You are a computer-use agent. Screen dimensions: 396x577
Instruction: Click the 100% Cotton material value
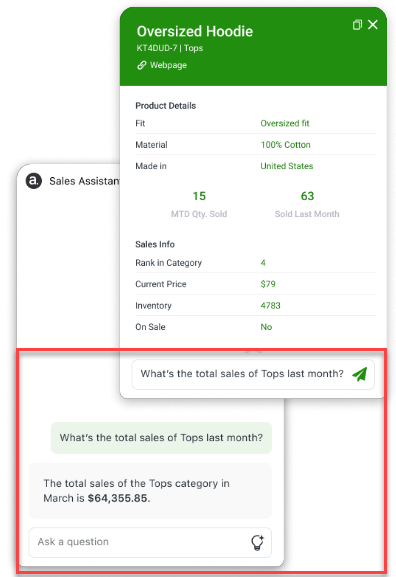[286, 145]
